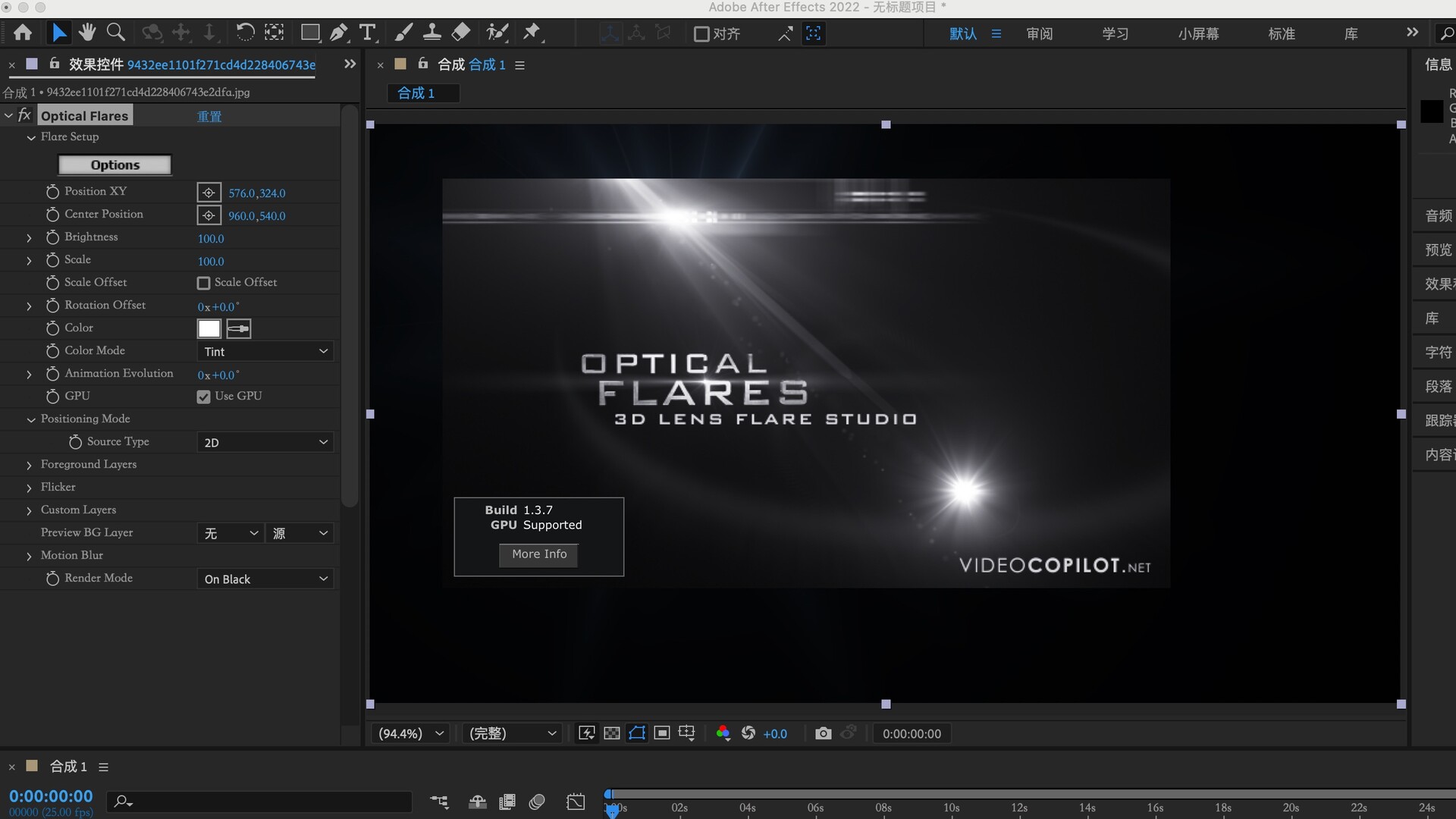Viewport: 1456px width, 819px height.
Task: Open the magnification 94.4% dropdown
Action: coord(410,733)
